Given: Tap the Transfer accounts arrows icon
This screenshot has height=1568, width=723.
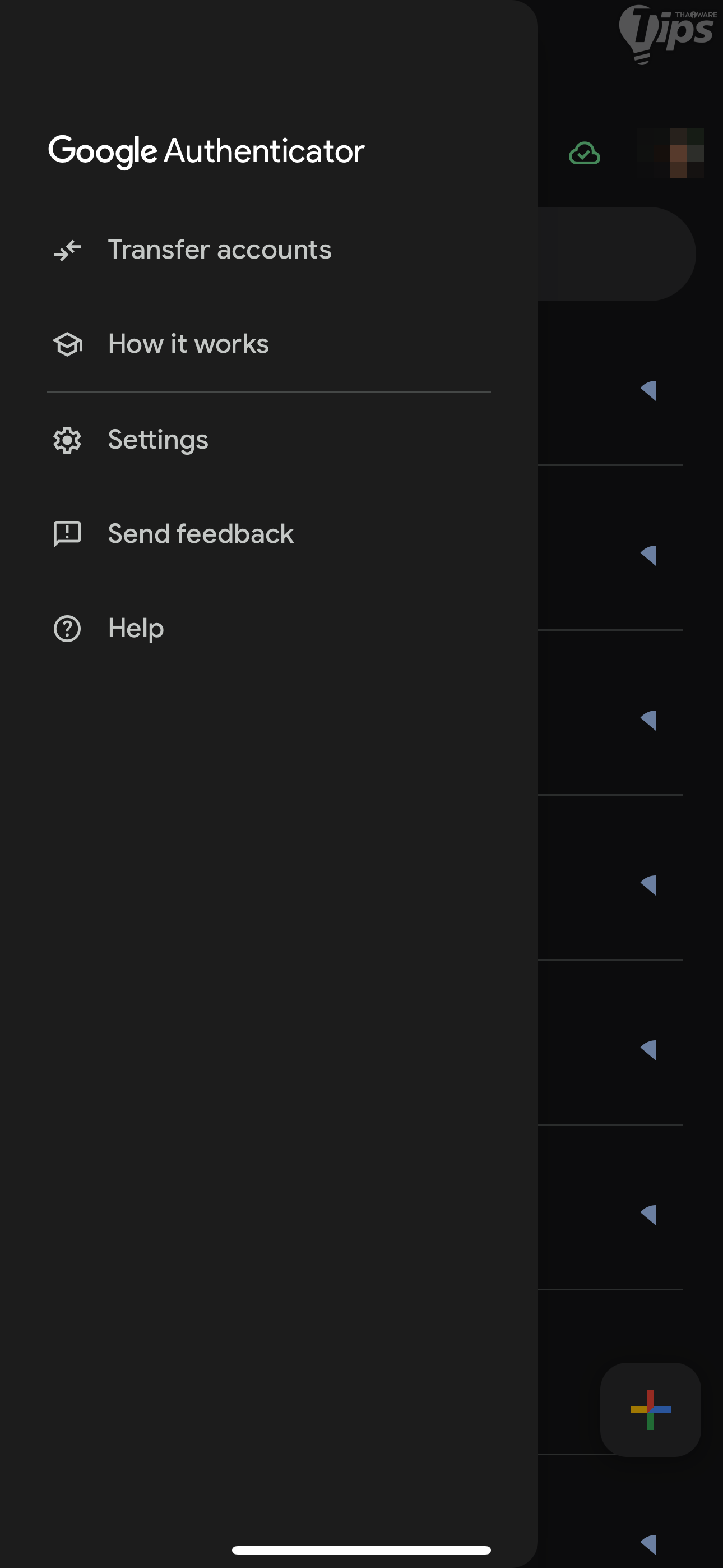Looking at the screenshot, I should (x=67, y=250).
